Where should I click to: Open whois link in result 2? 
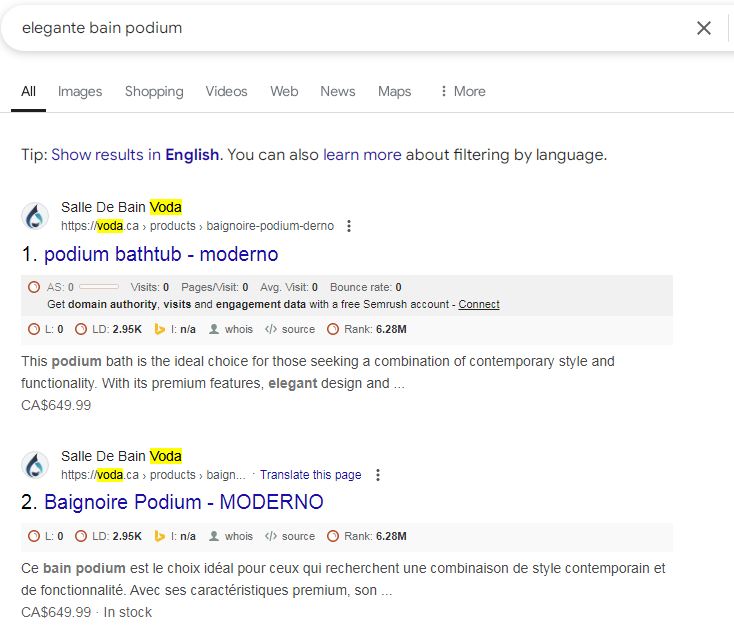click(231, 536)
